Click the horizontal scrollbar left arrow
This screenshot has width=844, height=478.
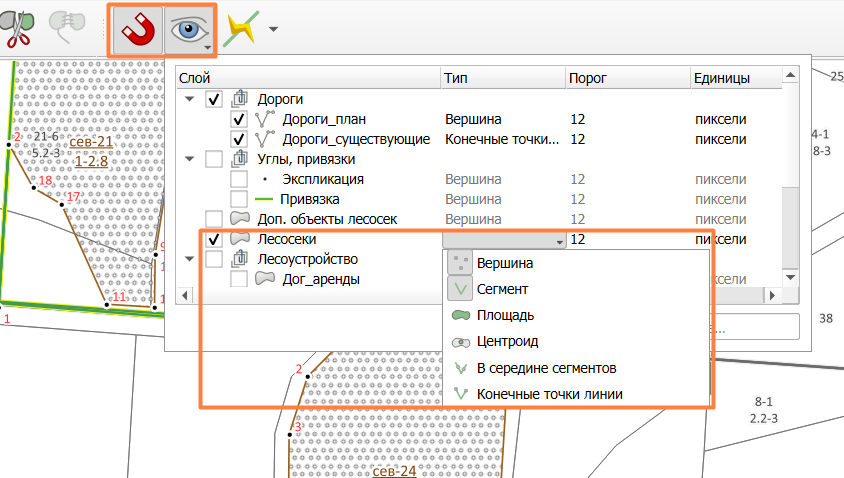[x=185, y=295]
